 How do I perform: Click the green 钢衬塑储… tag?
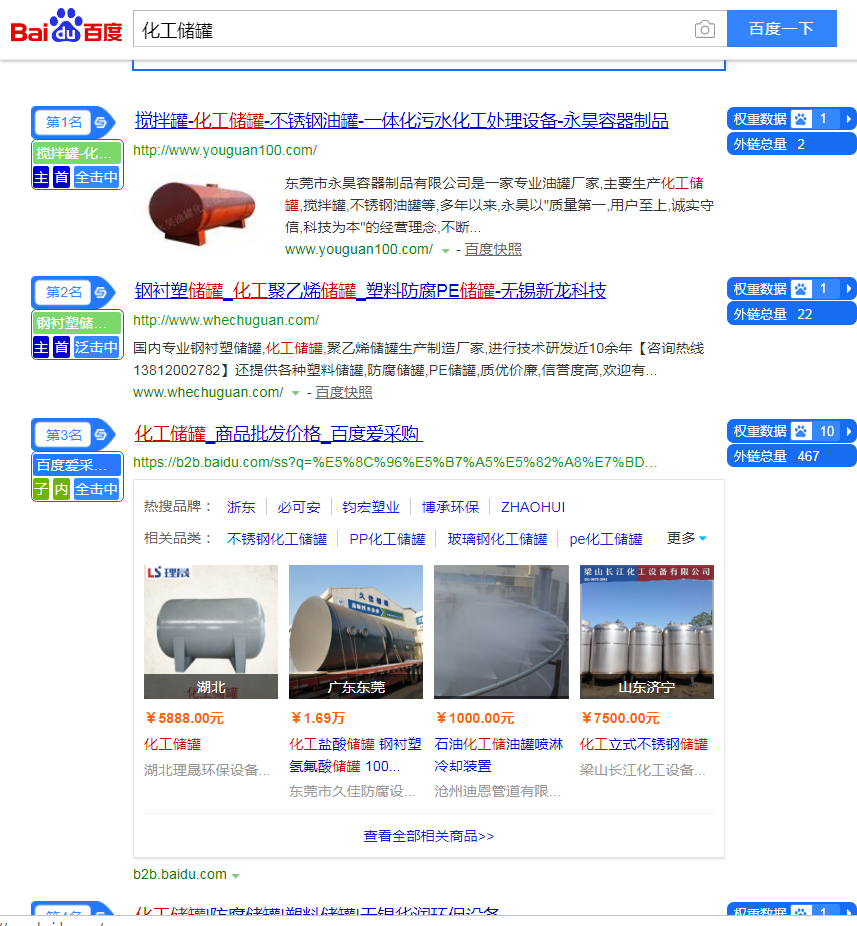pos(77,323)
